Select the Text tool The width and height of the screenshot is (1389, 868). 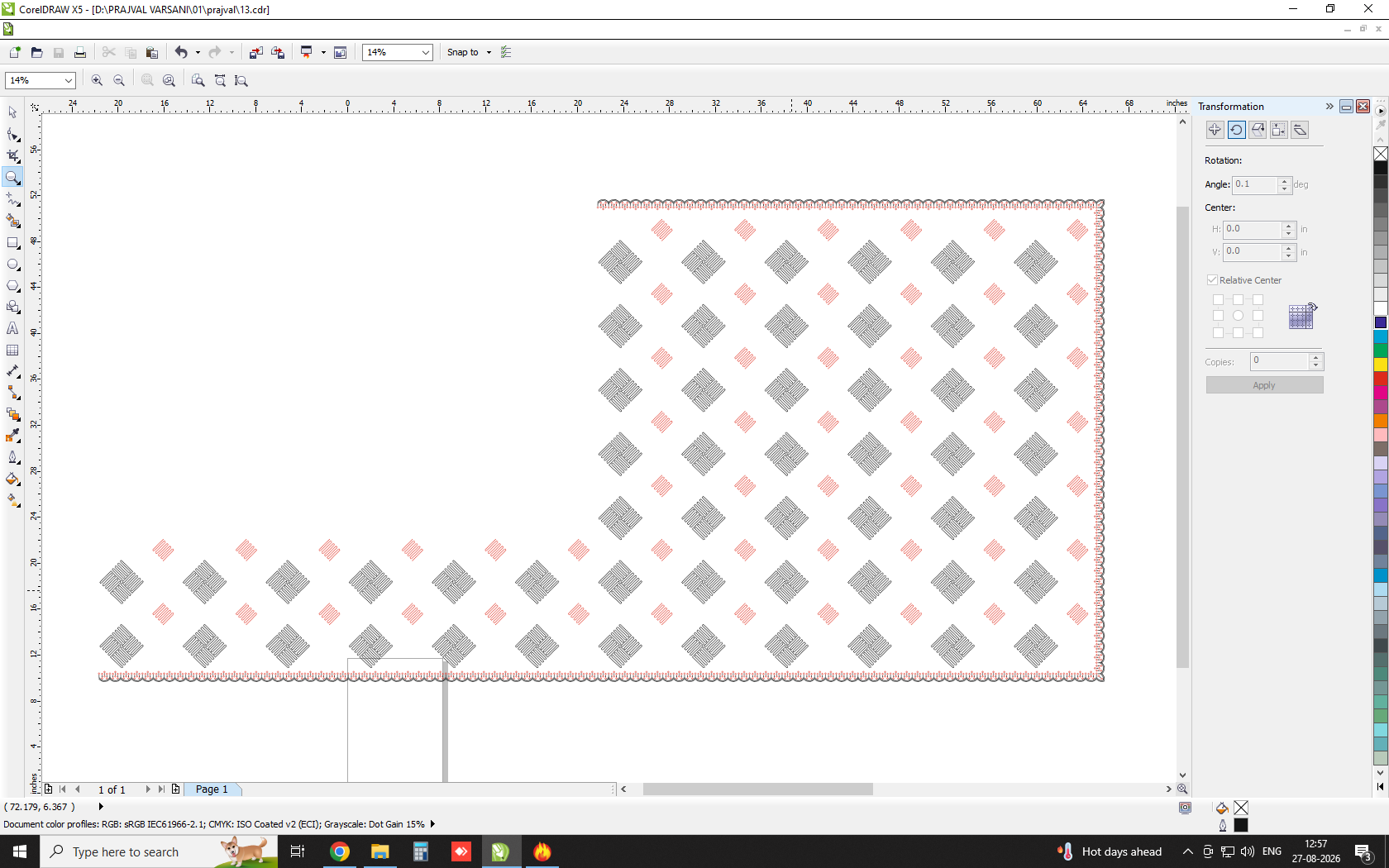coord(12,328)
